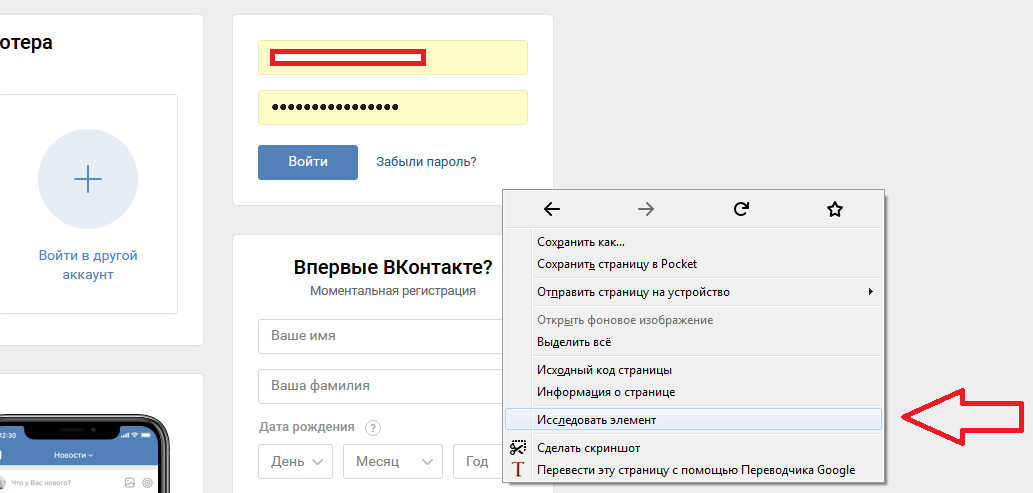1033x493 pixels.
Task: Click 'Войти в другой аккаунт' link
Action: (88, 265)
